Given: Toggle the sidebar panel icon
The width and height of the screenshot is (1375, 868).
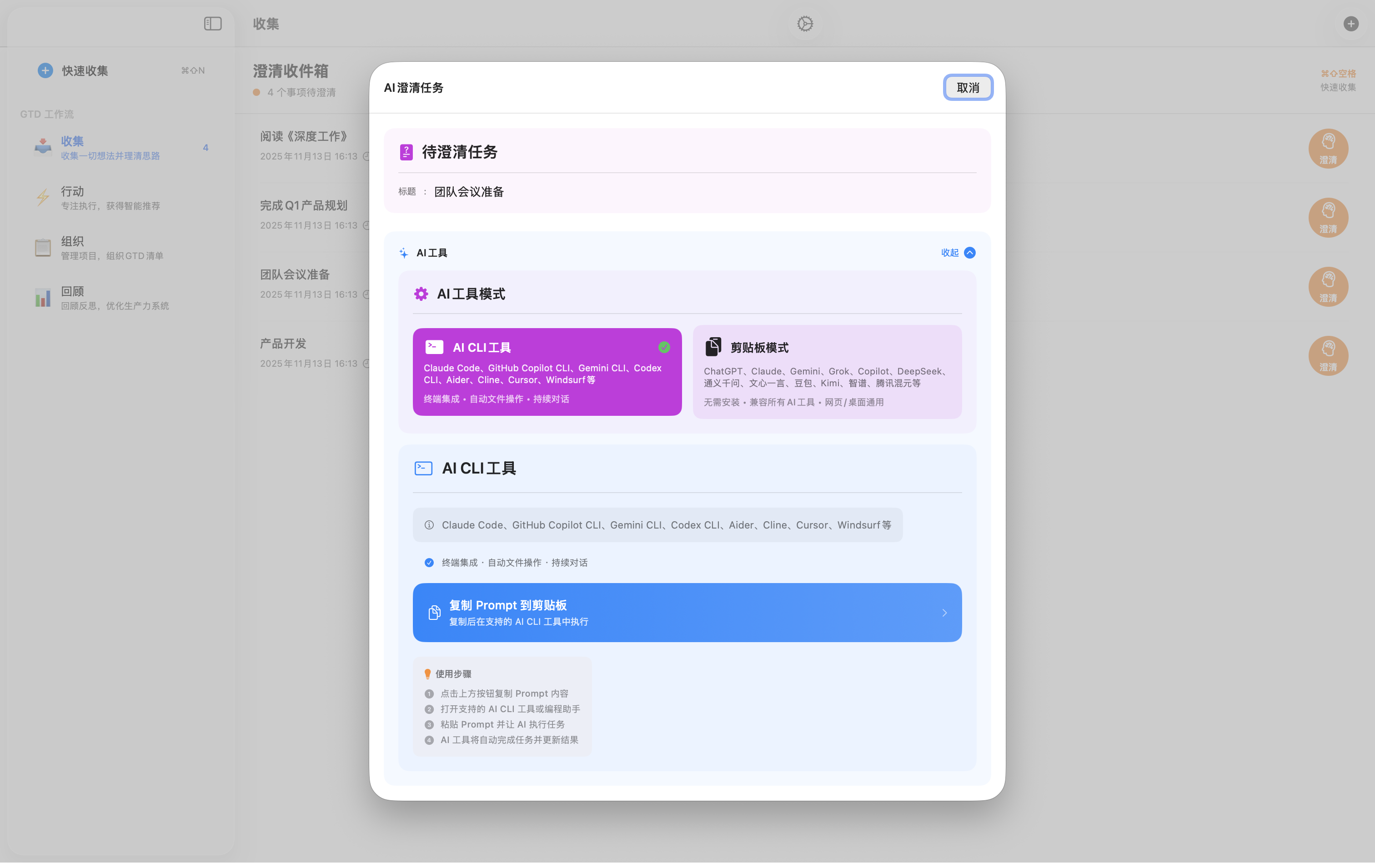Looking at the screenshot, I should (x=212, y=23).
